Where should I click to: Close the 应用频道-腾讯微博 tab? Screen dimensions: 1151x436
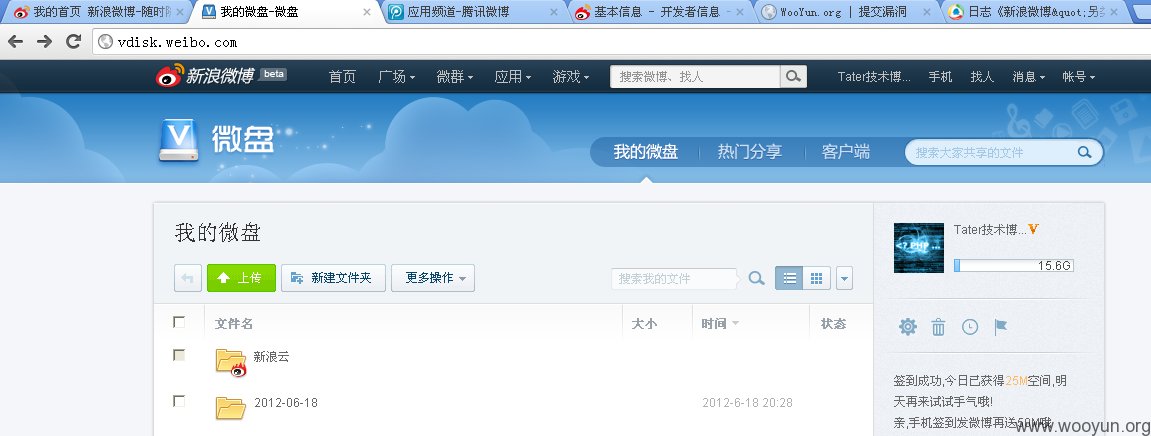point(553,12)
